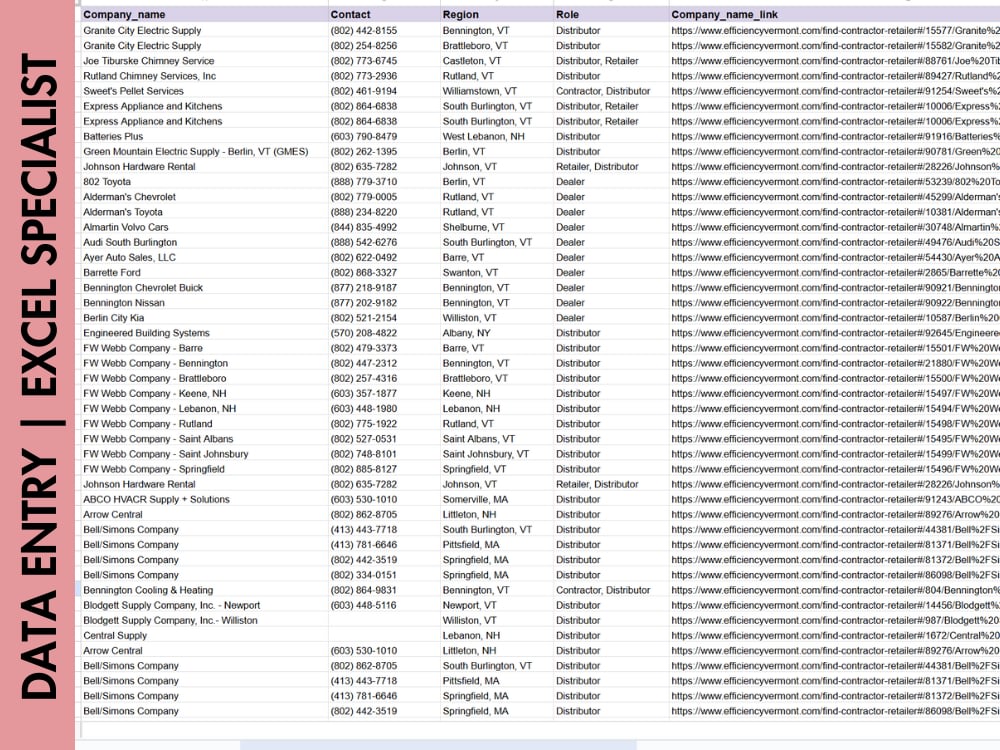
Task: Click Role cell for Sweet's Pellet Services
Action: click(611, 91)
